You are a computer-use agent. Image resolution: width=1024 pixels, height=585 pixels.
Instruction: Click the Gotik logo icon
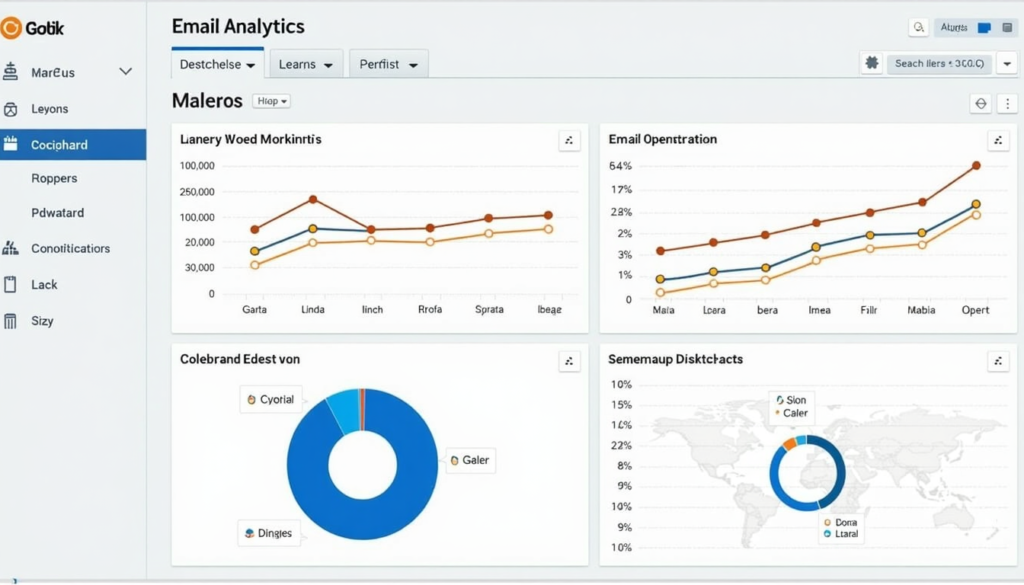pos(12,28)
